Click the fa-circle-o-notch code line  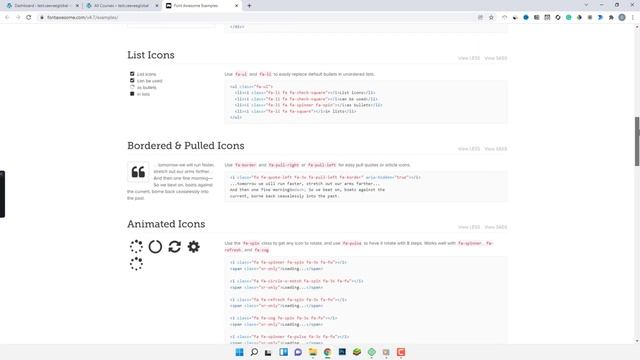click(x=296, y=281)
